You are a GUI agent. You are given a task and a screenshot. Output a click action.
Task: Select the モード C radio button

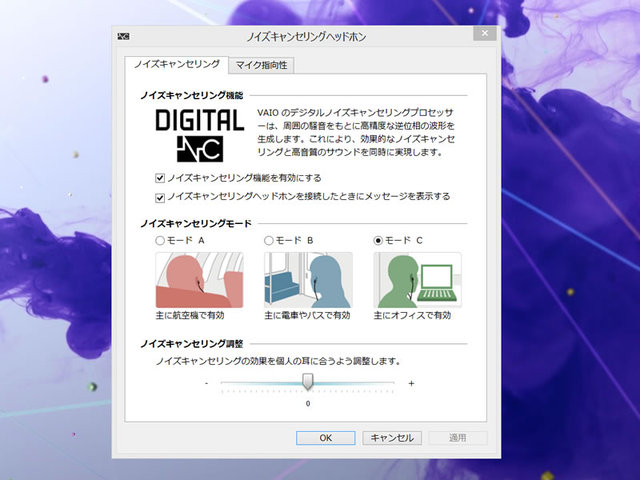coord(378,241)
